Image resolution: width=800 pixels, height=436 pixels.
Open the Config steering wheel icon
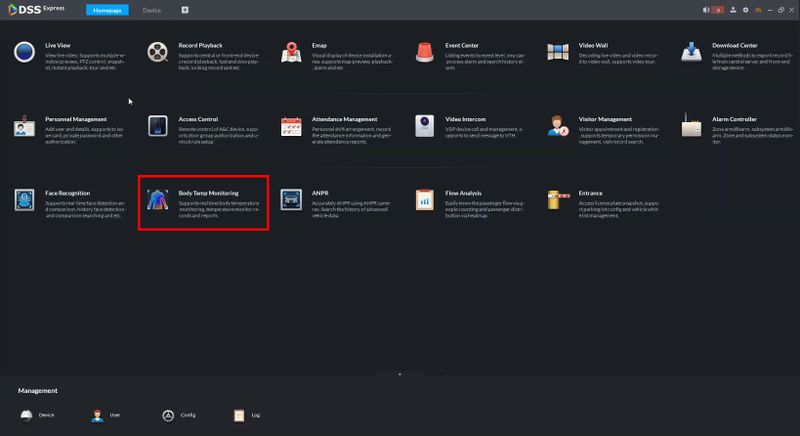(x=168, y=416)
